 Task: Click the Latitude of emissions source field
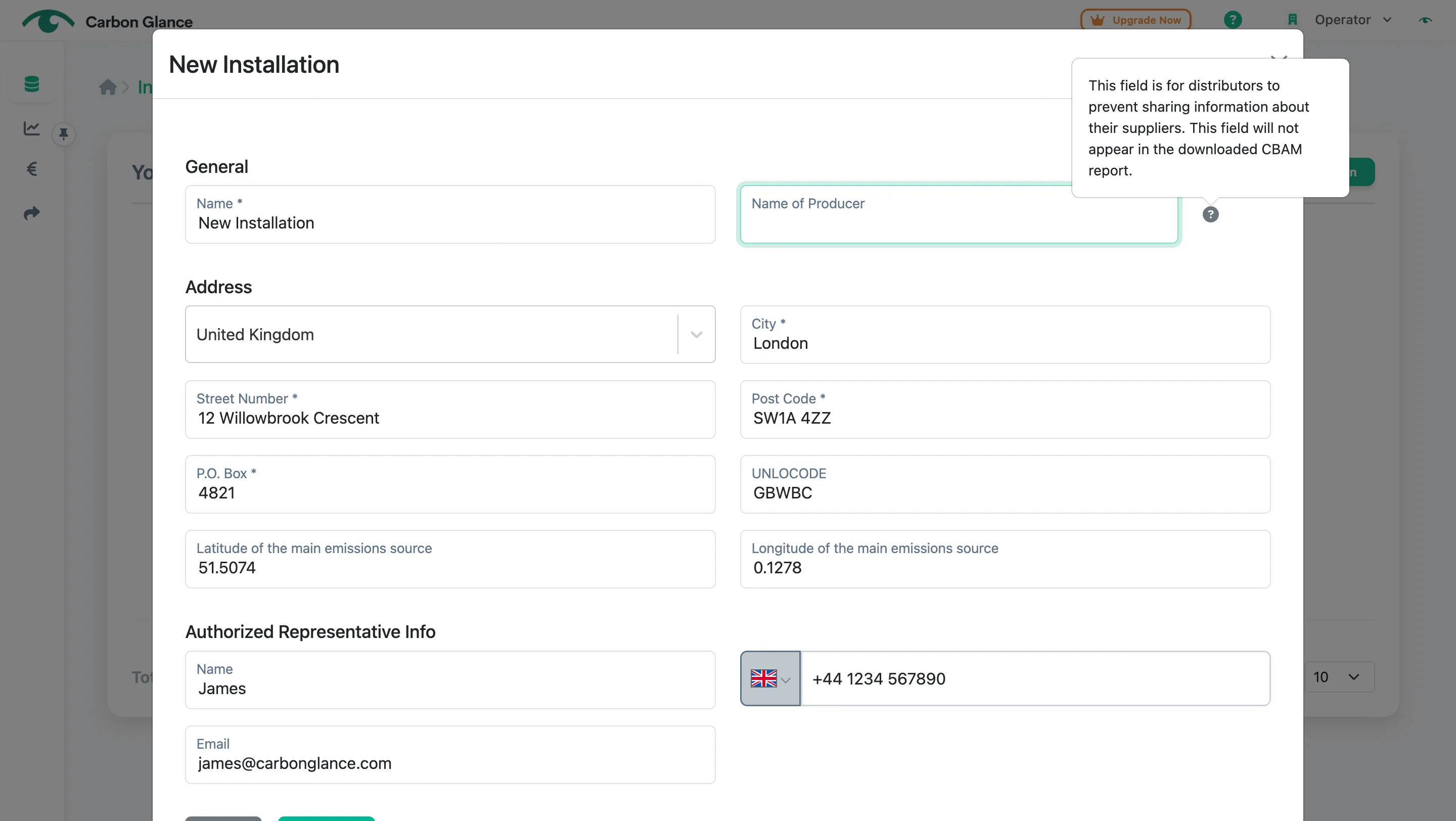(450, 559)
